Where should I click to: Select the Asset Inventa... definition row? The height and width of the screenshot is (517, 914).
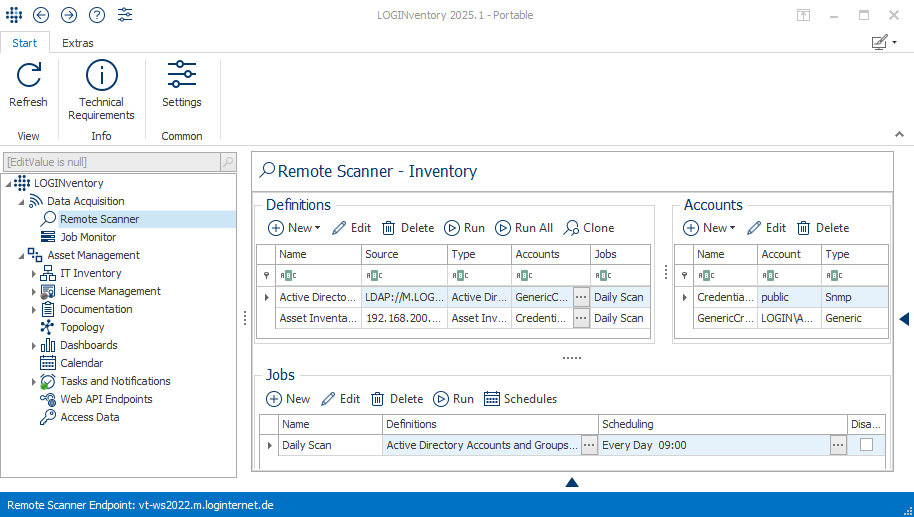tap(454, 318)
